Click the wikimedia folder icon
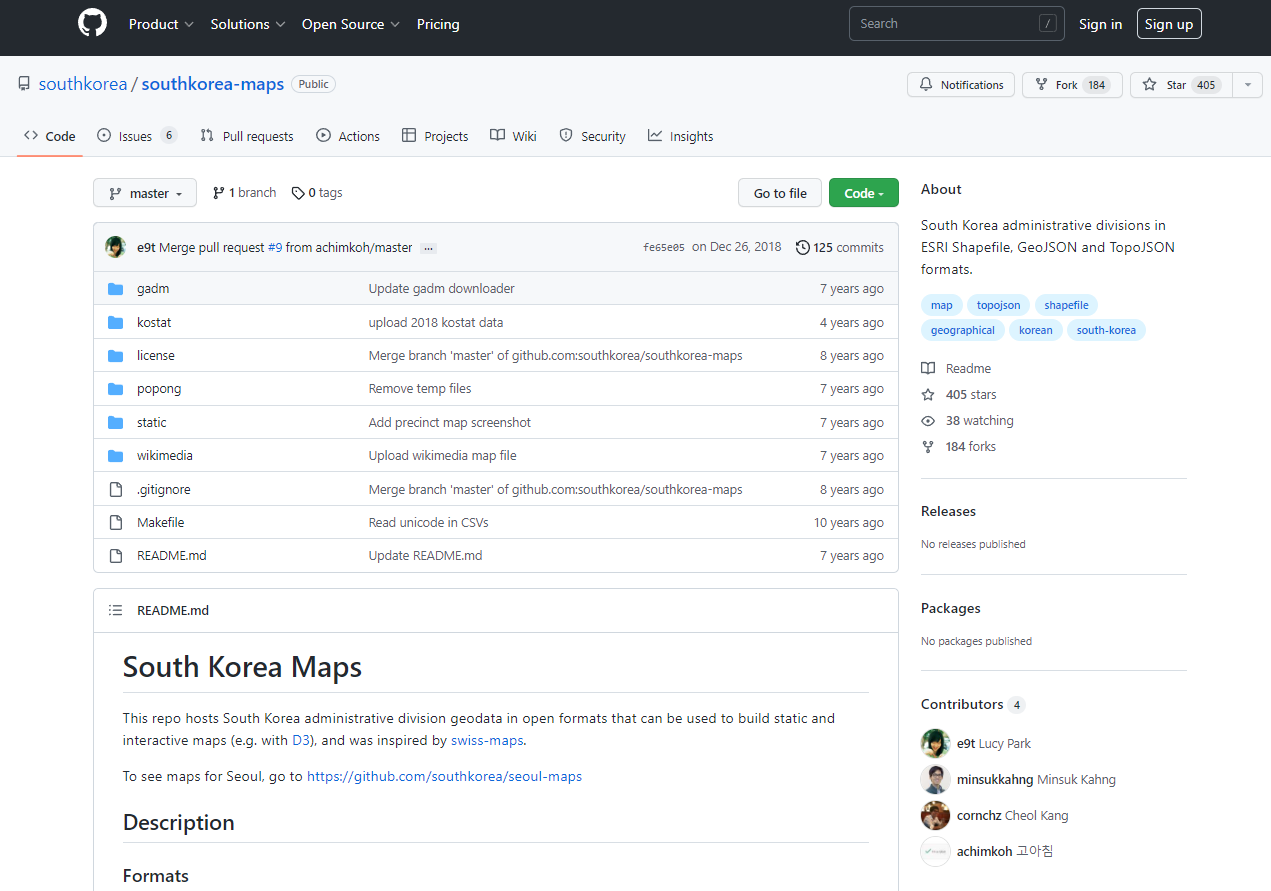 pos(115,456)
